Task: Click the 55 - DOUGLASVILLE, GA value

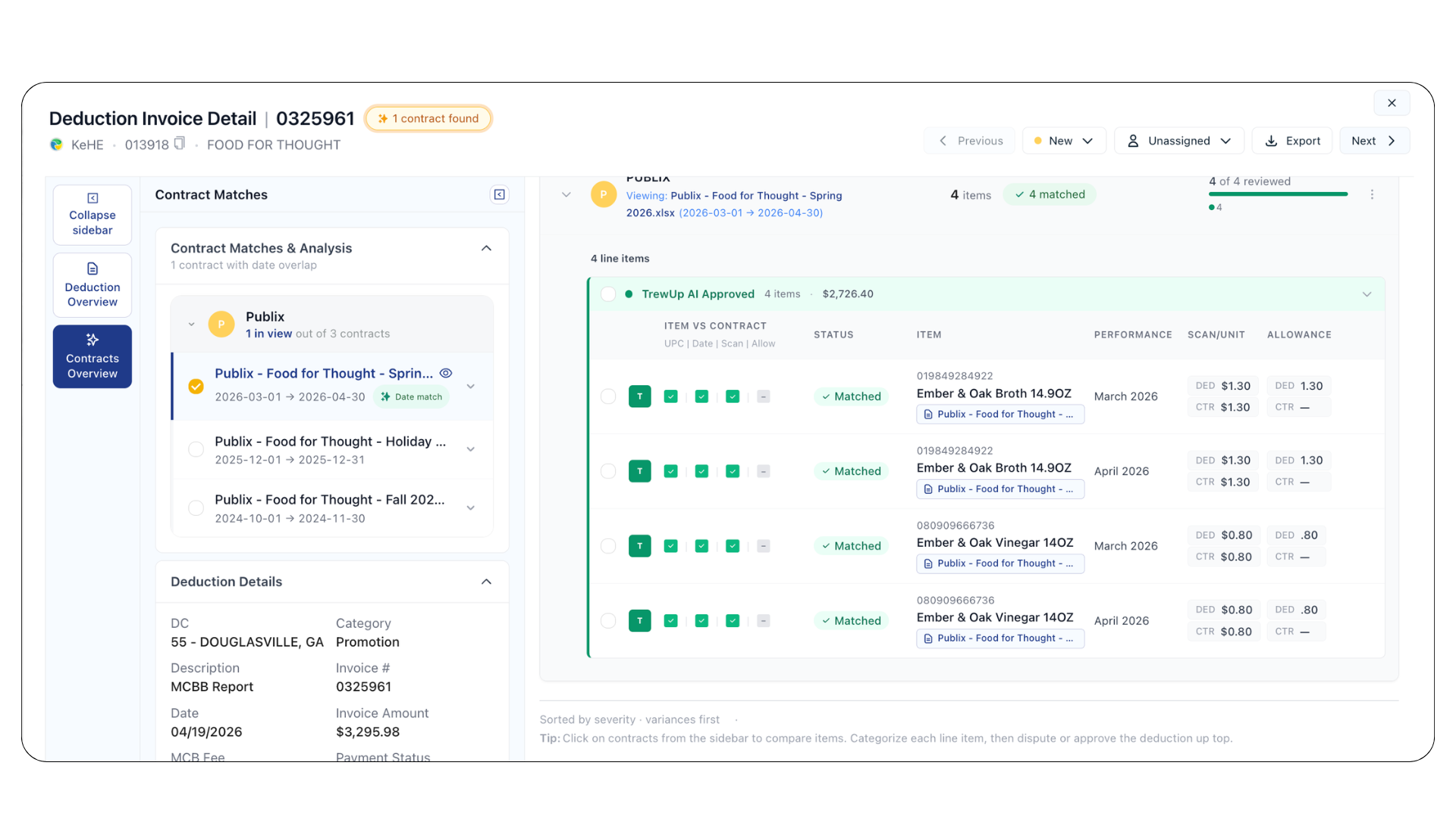Action: click(x=247, y=642)
